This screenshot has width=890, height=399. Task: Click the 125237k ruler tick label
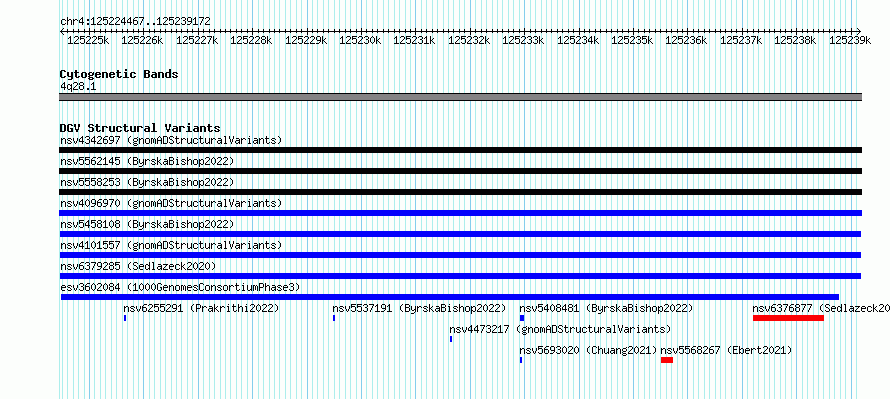pos(741,40)
